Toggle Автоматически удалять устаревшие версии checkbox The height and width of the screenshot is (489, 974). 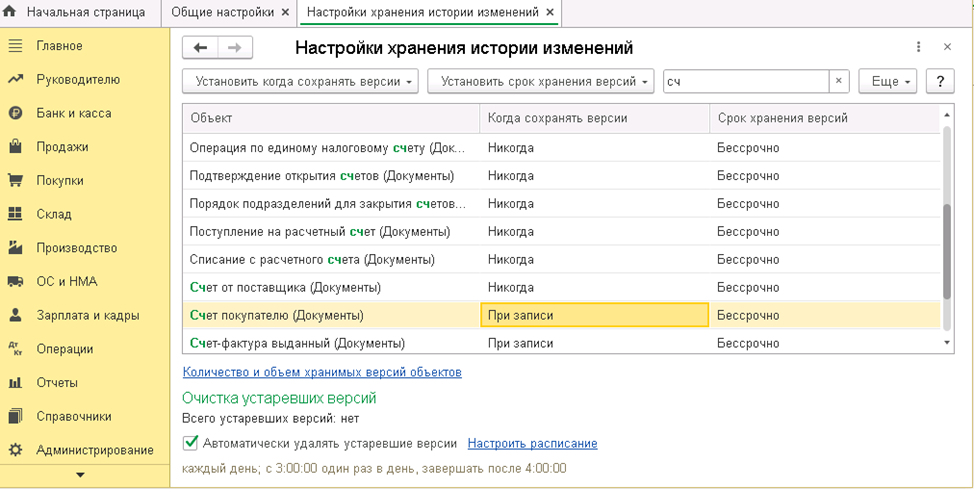[x=190, y=443]
